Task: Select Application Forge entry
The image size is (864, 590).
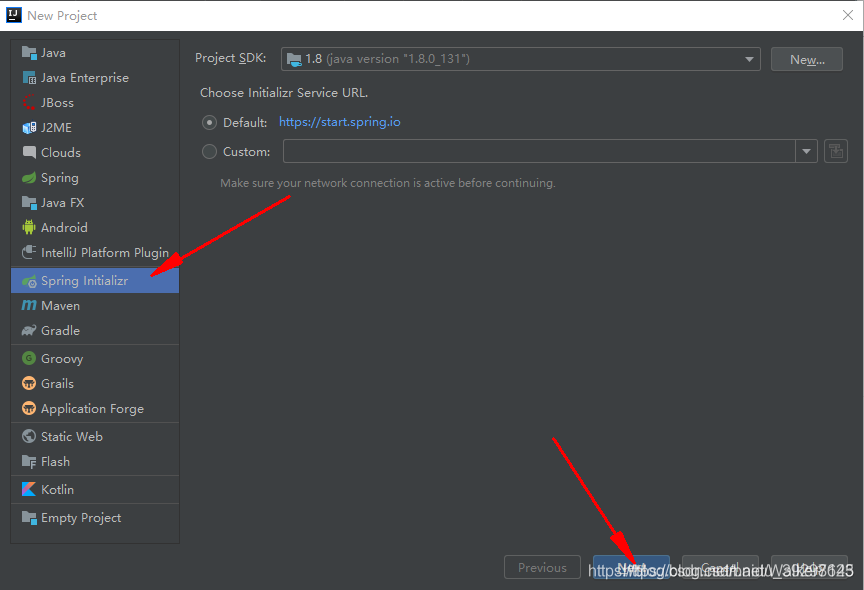Action: click(95, 409)
